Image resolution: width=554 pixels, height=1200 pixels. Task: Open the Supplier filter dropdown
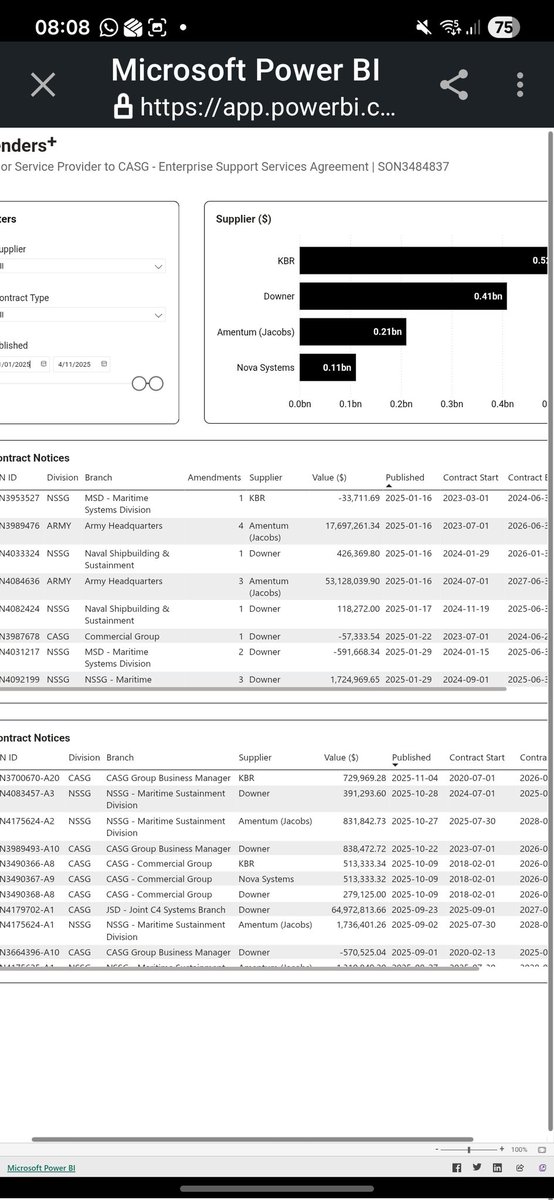tap(82, 267)
